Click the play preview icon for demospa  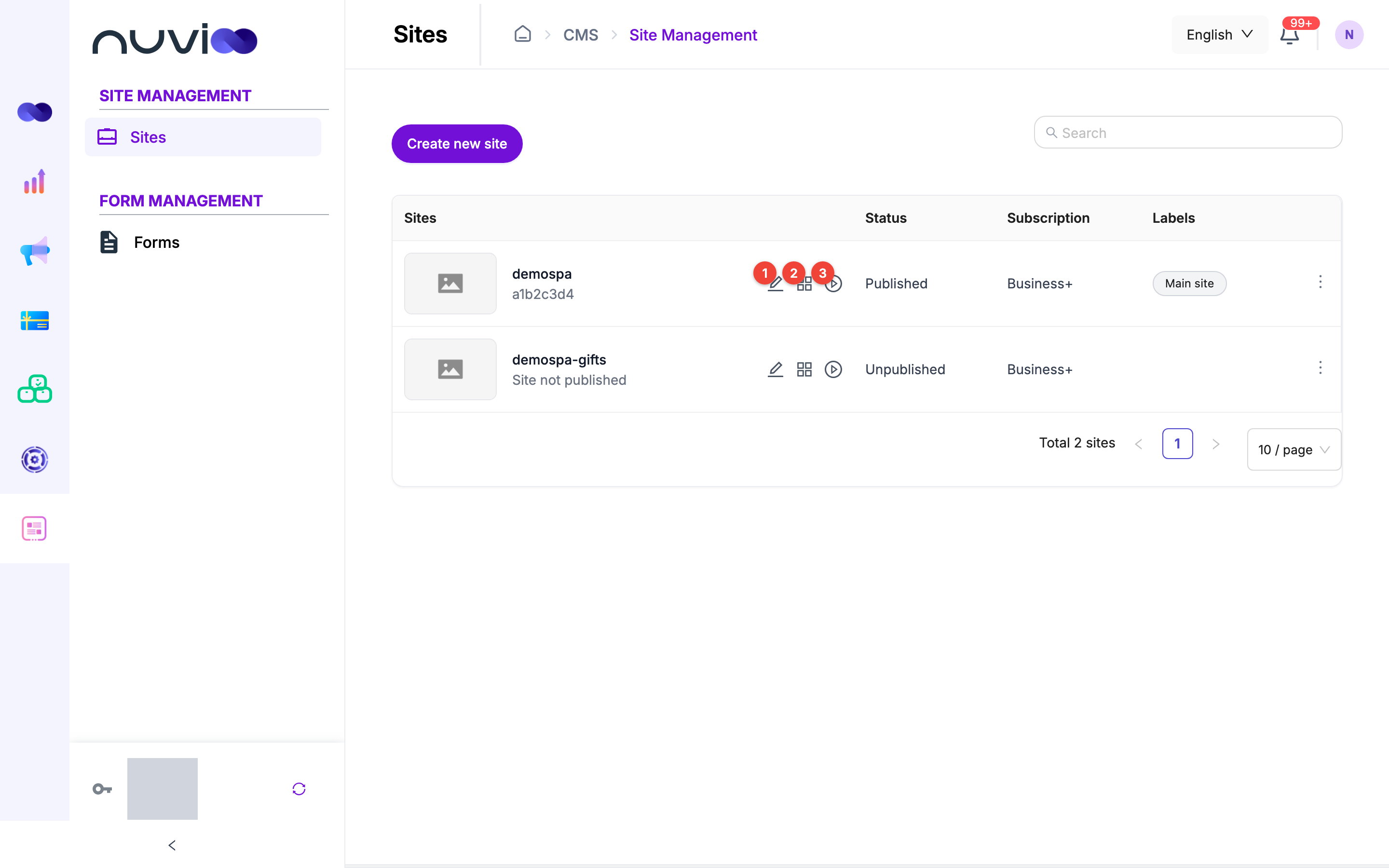(833, 284)
